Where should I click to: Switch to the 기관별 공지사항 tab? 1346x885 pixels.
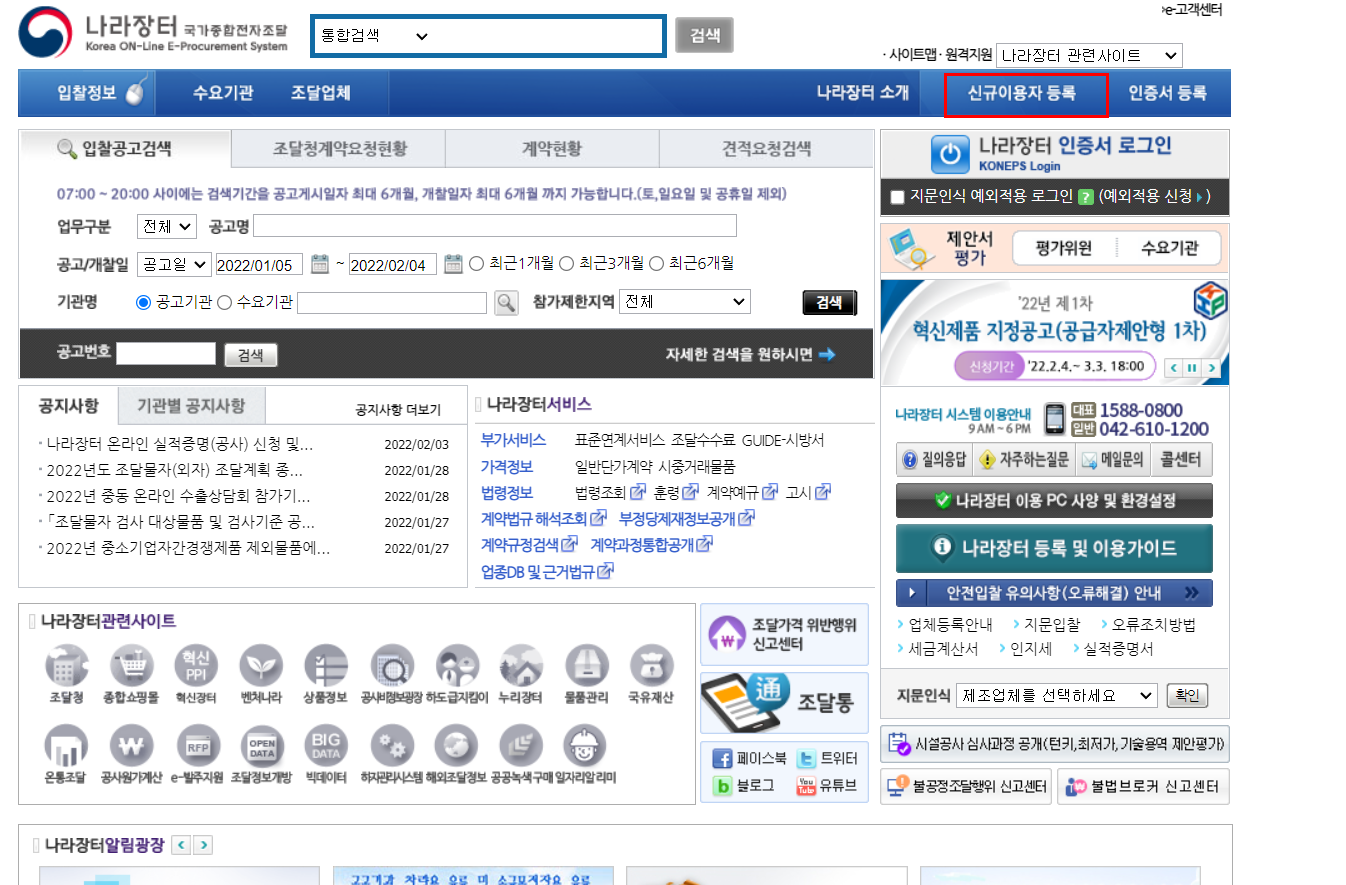190,406
